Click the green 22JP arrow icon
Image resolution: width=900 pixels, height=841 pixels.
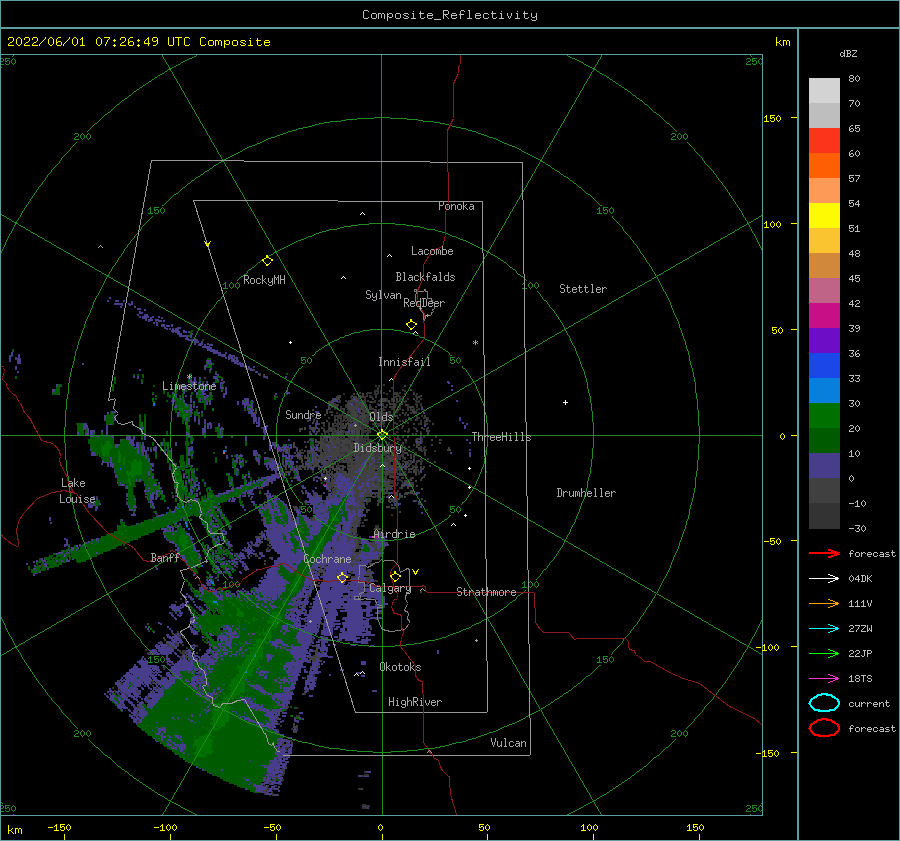[x=824, y=653]
